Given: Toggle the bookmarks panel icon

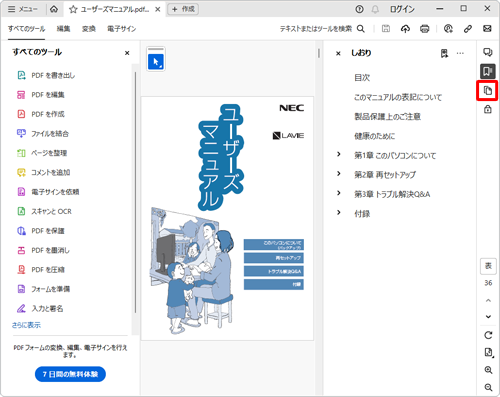Looking at the screenshot, I should click(x=488, y=71).
